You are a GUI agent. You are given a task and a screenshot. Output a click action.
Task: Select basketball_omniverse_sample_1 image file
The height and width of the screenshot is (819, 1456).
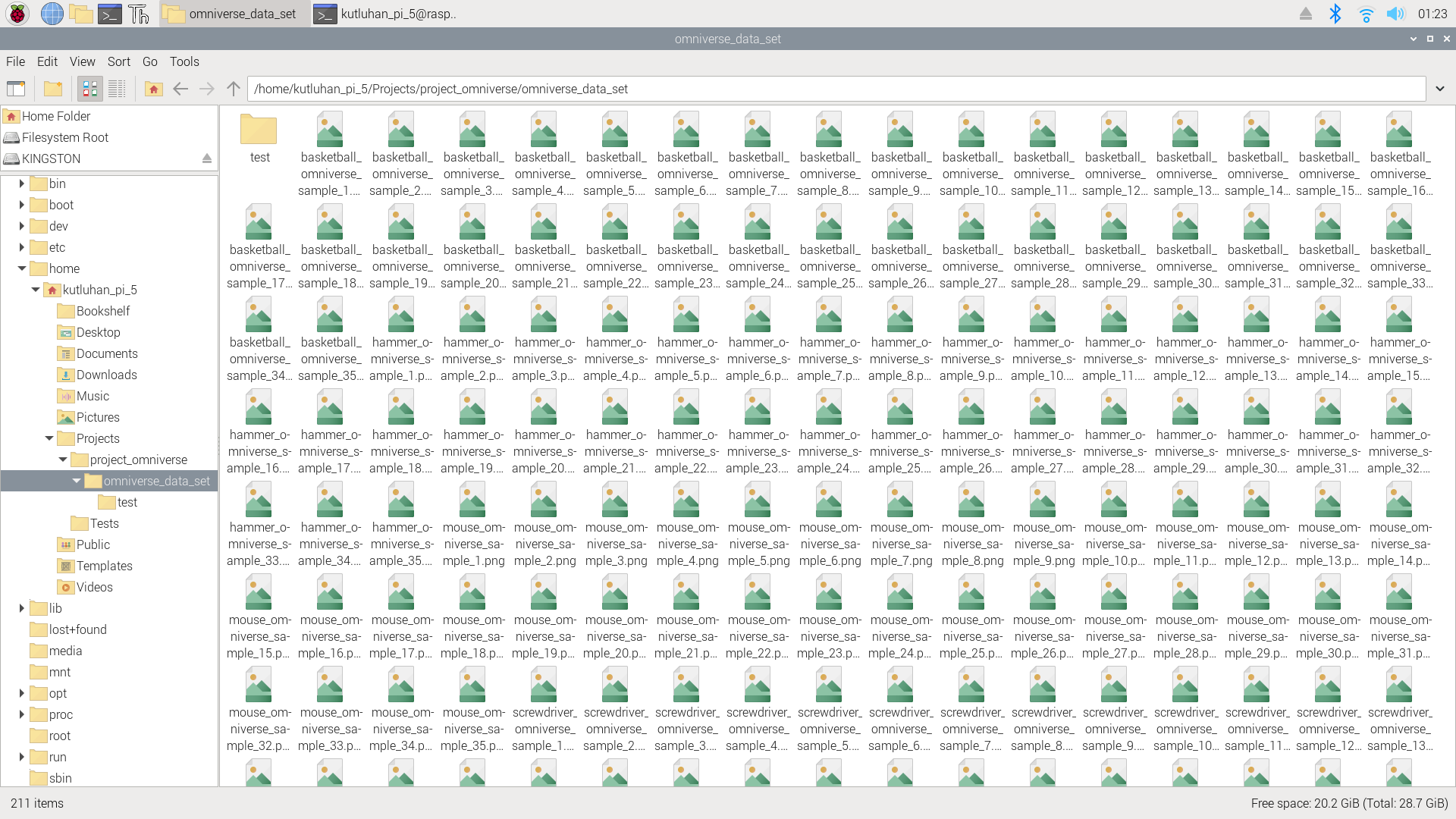(x=330, y=155)
